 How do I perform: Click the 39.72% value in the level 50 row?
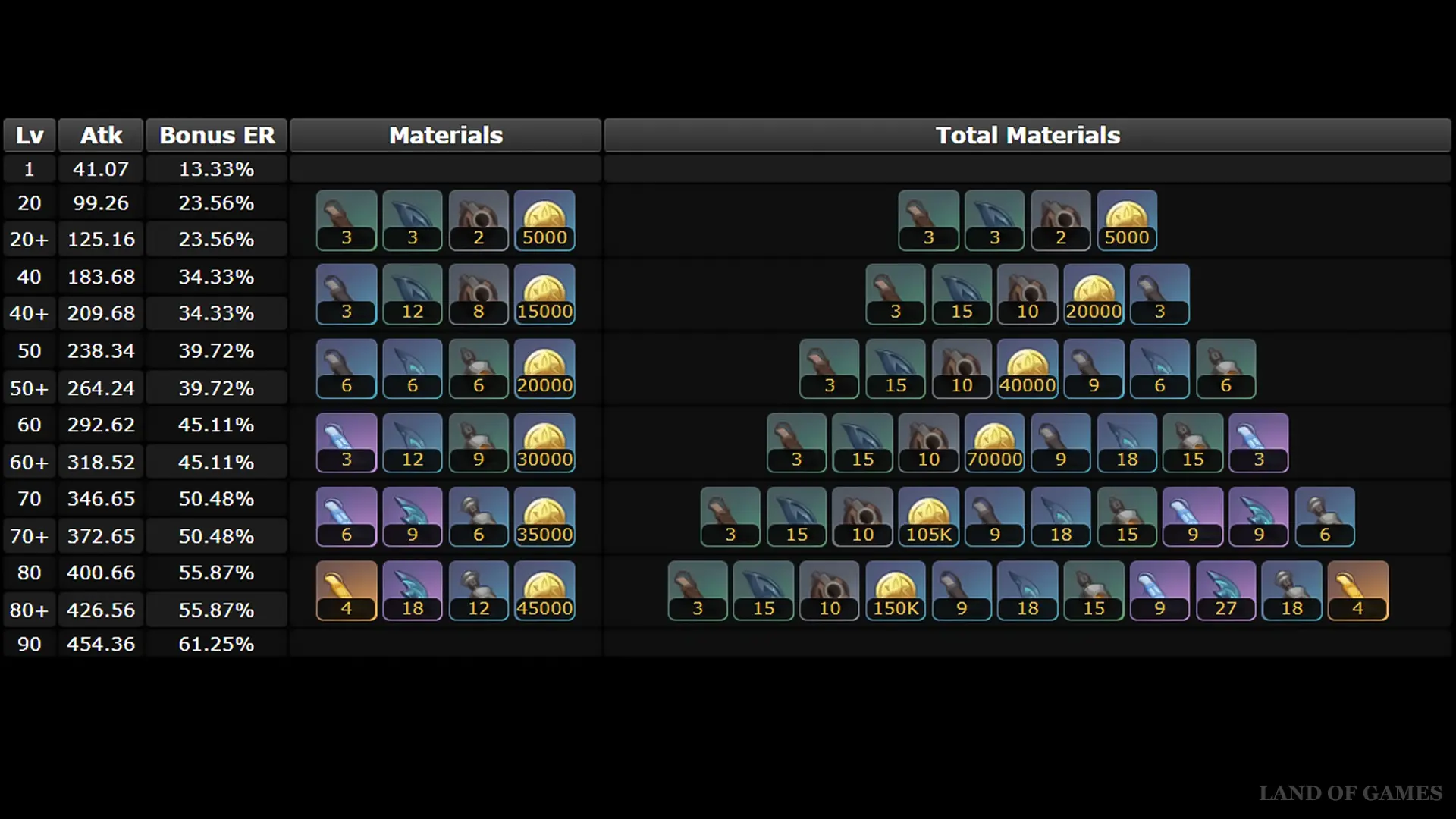click(216, 351)
